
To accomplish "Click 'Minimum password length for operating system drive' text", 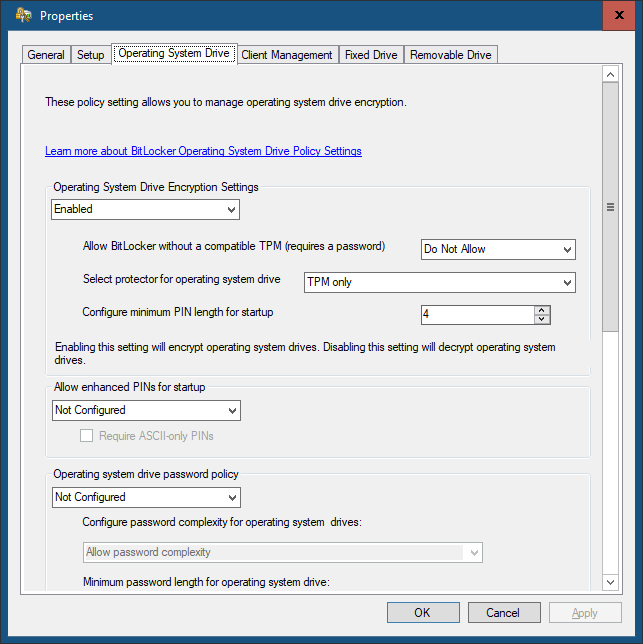I will 207,582.
